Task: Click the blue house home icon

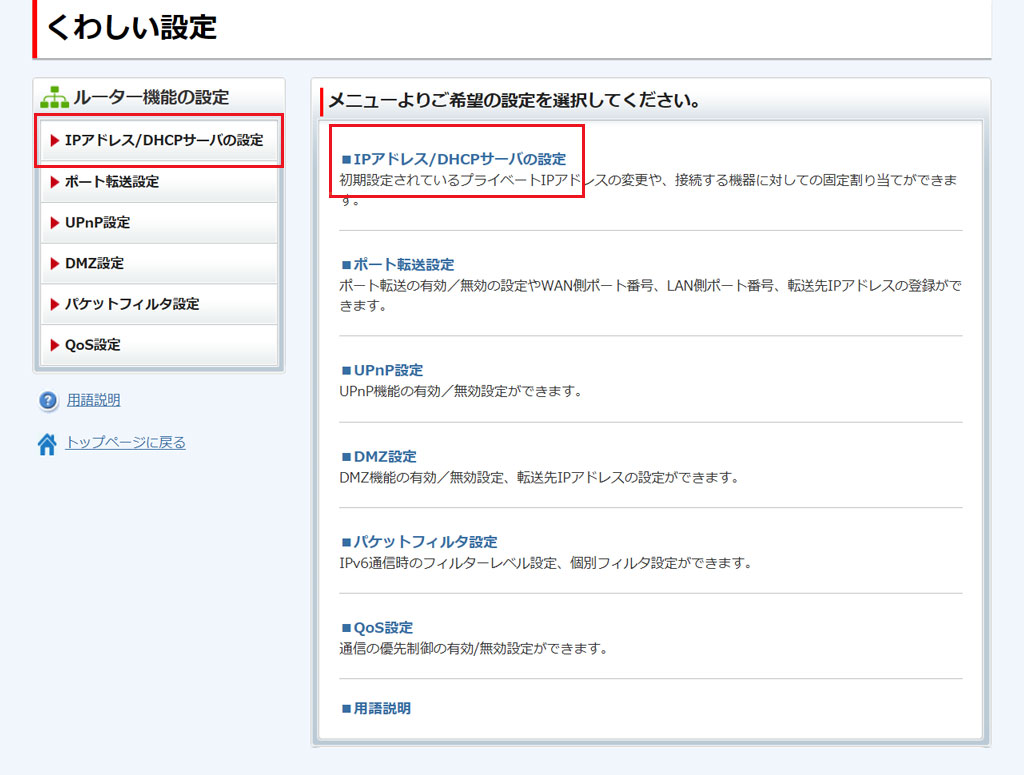Action: pyautogui.click(x=47, y=444)
